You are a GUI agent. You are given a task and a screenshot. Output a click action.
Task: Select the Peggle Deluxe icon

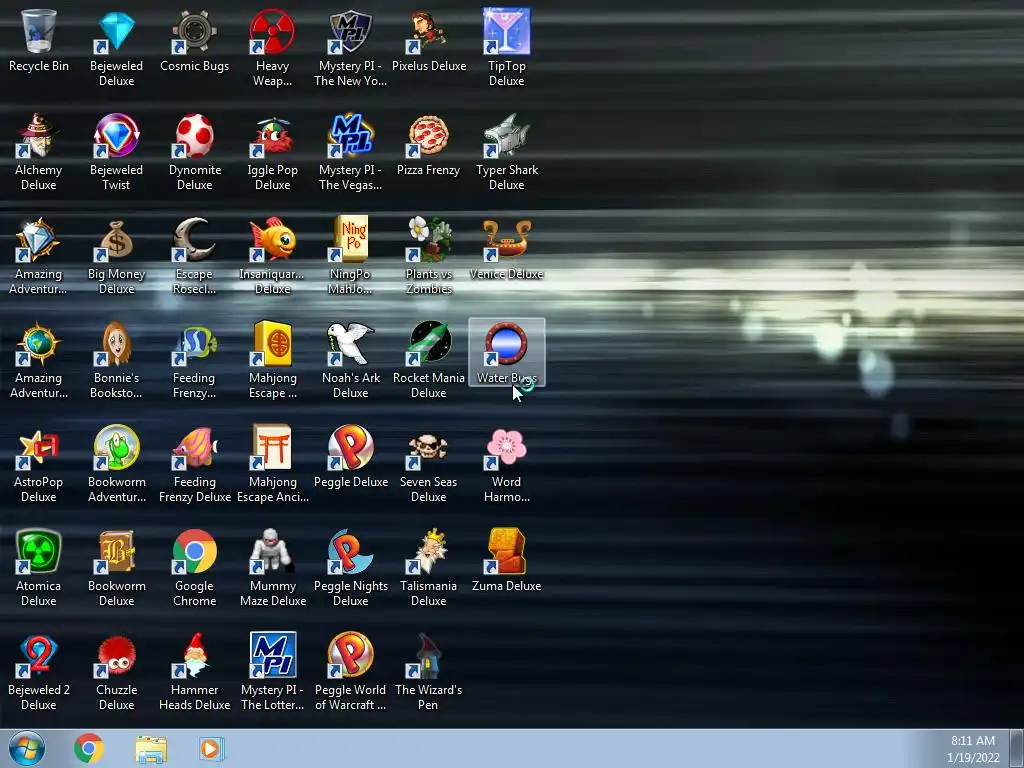(351, 447)
